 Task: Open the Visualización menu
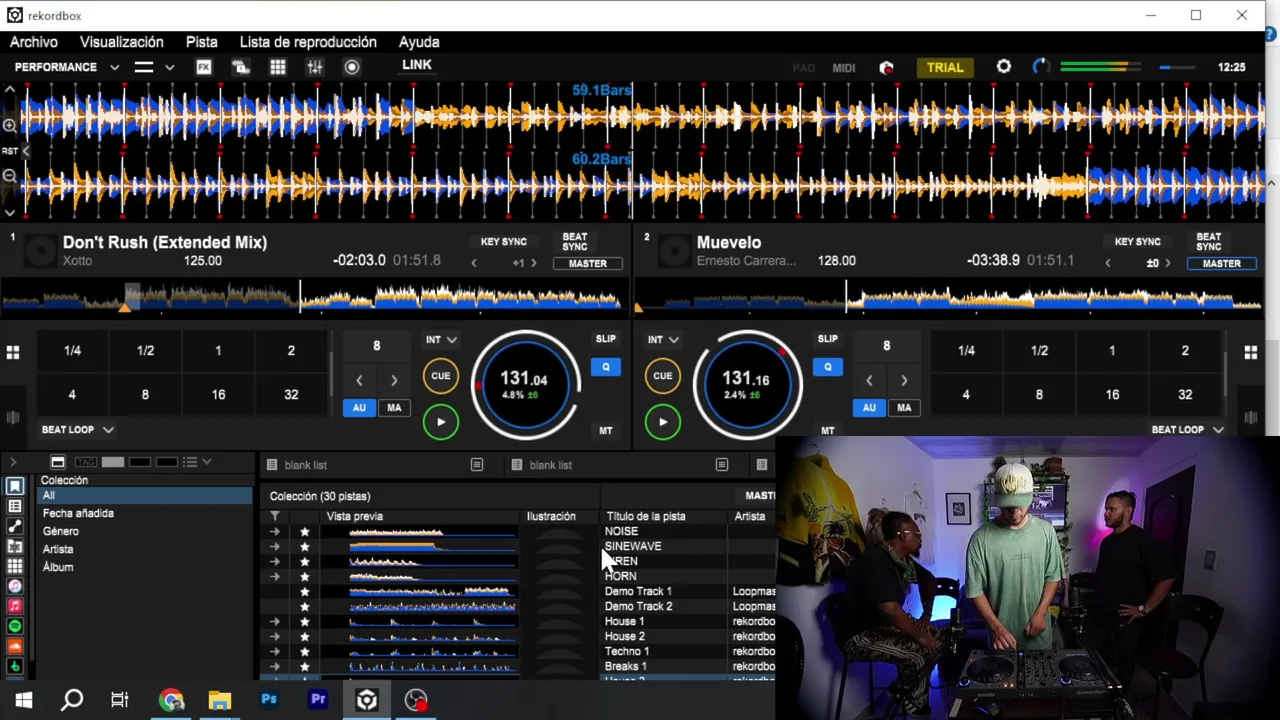pyautogui.click(x=122, y=42)
